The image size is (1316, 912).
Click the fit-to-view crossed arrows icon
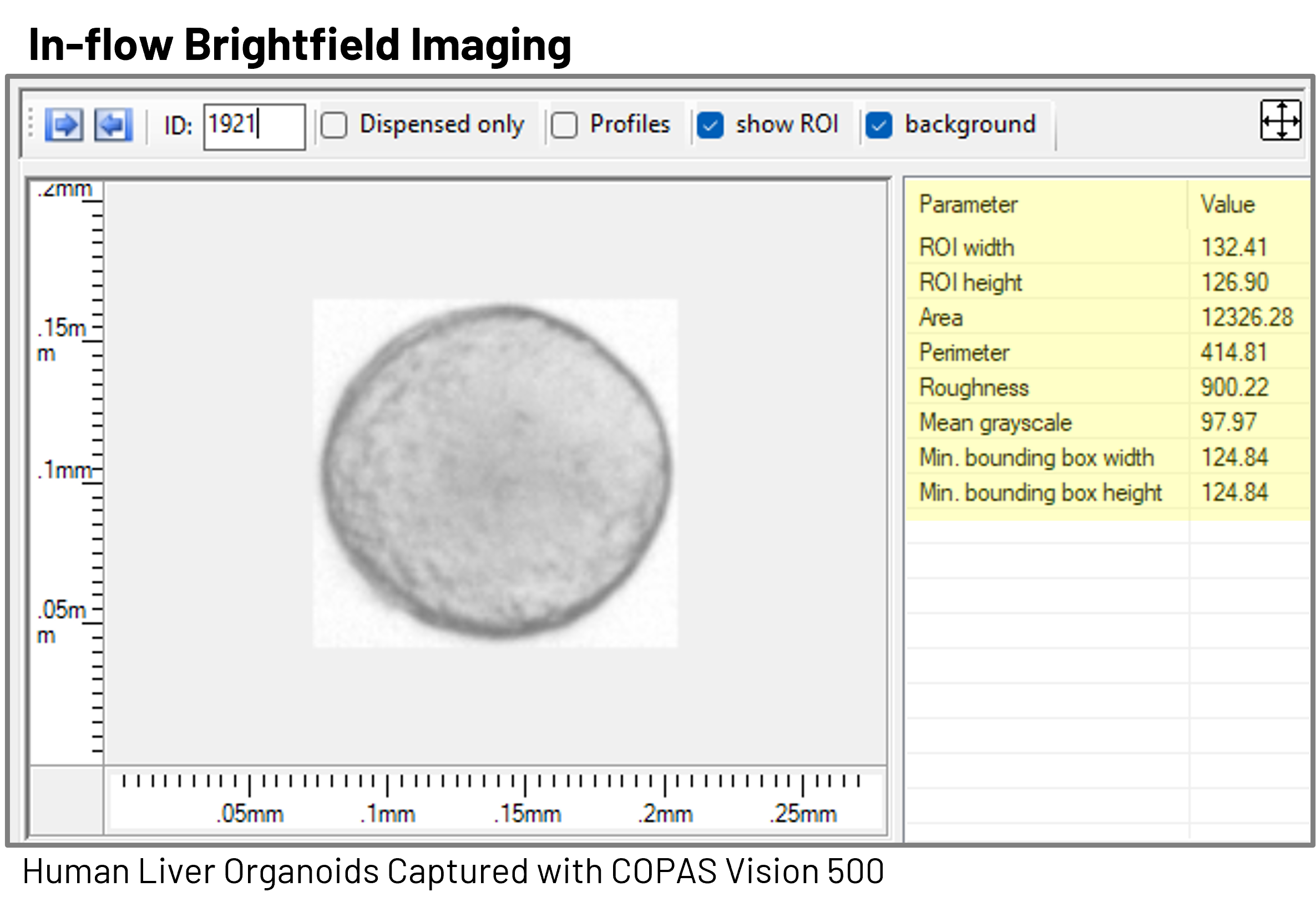click(1280, 120)
